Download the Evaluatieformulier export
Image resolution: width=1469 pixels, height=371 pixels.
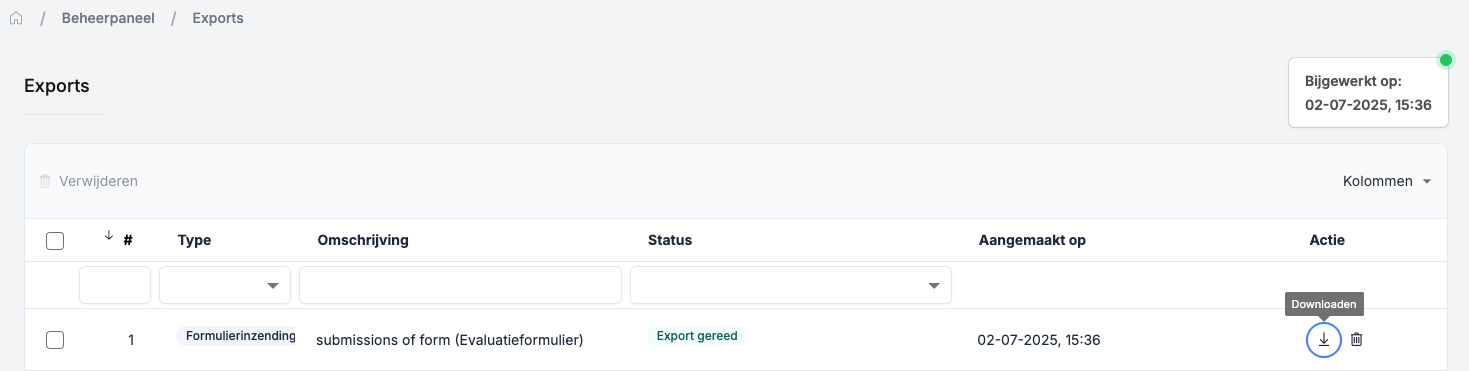tap(1323, 340)
